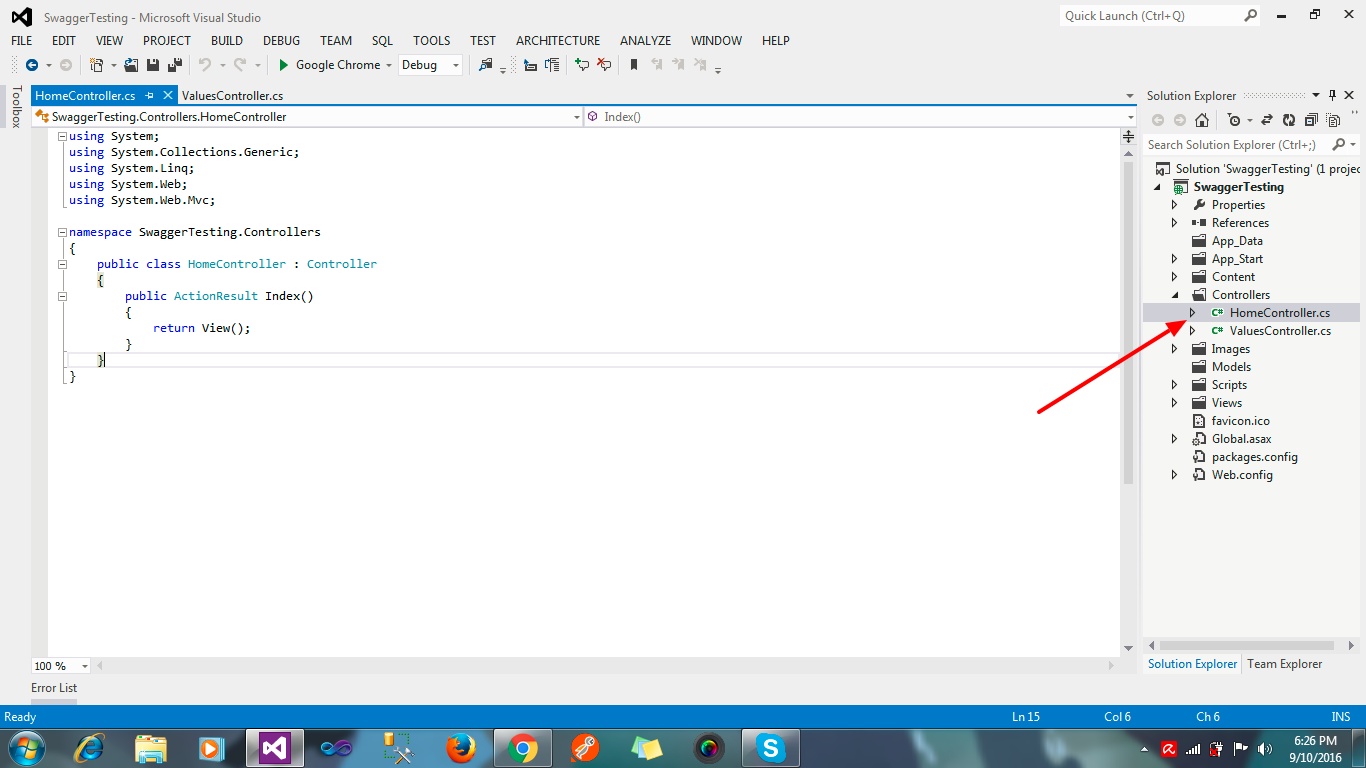Select ValuesController.cs in Solution Explorer
This screenshot has height=768, width=1366.
pyautogui.click(x=1280, y=331)
